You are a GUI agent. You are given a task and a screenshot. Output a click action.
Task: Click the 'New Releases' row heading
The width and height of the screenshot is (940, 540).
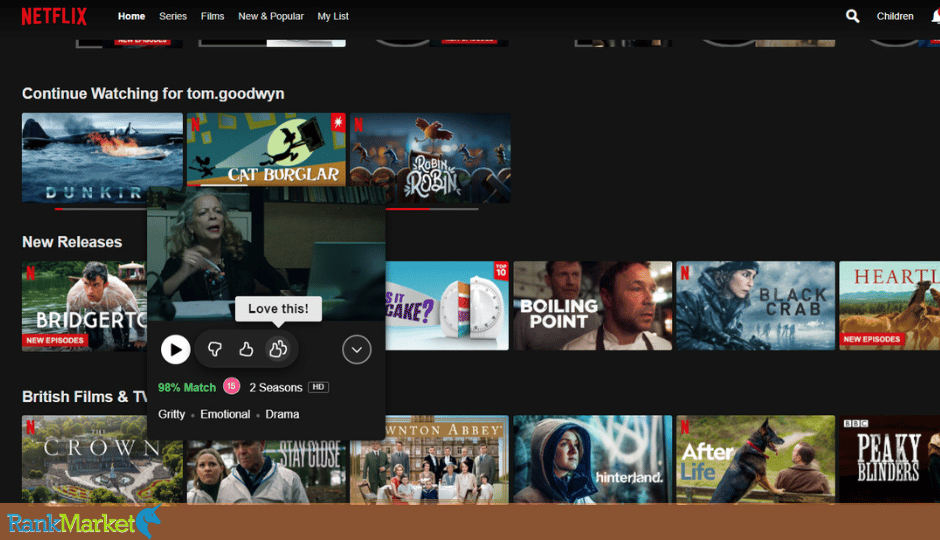[72, 242]
